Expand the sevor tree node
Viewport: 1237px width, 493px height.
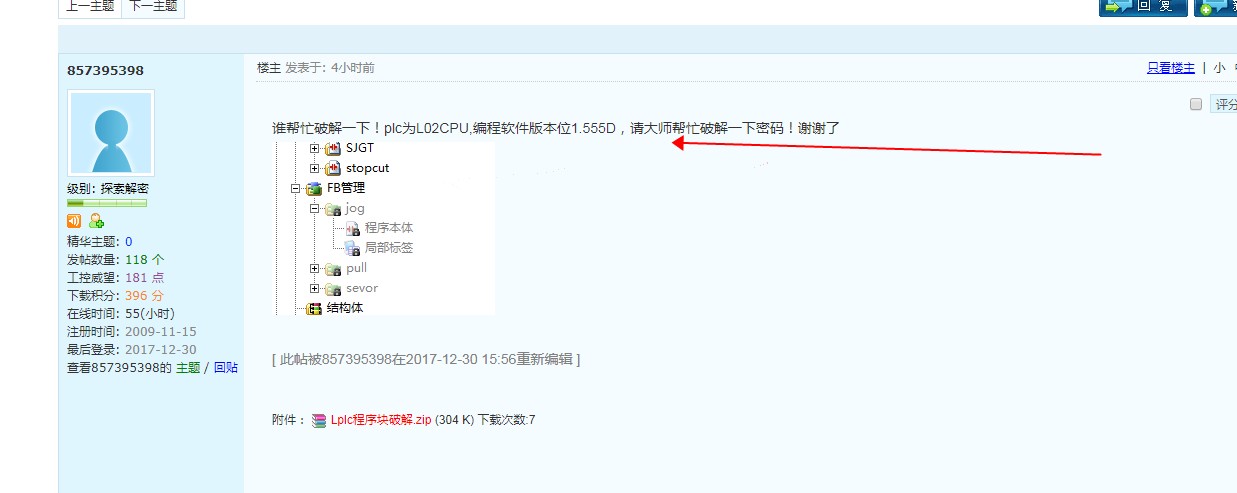click(314, 288)
